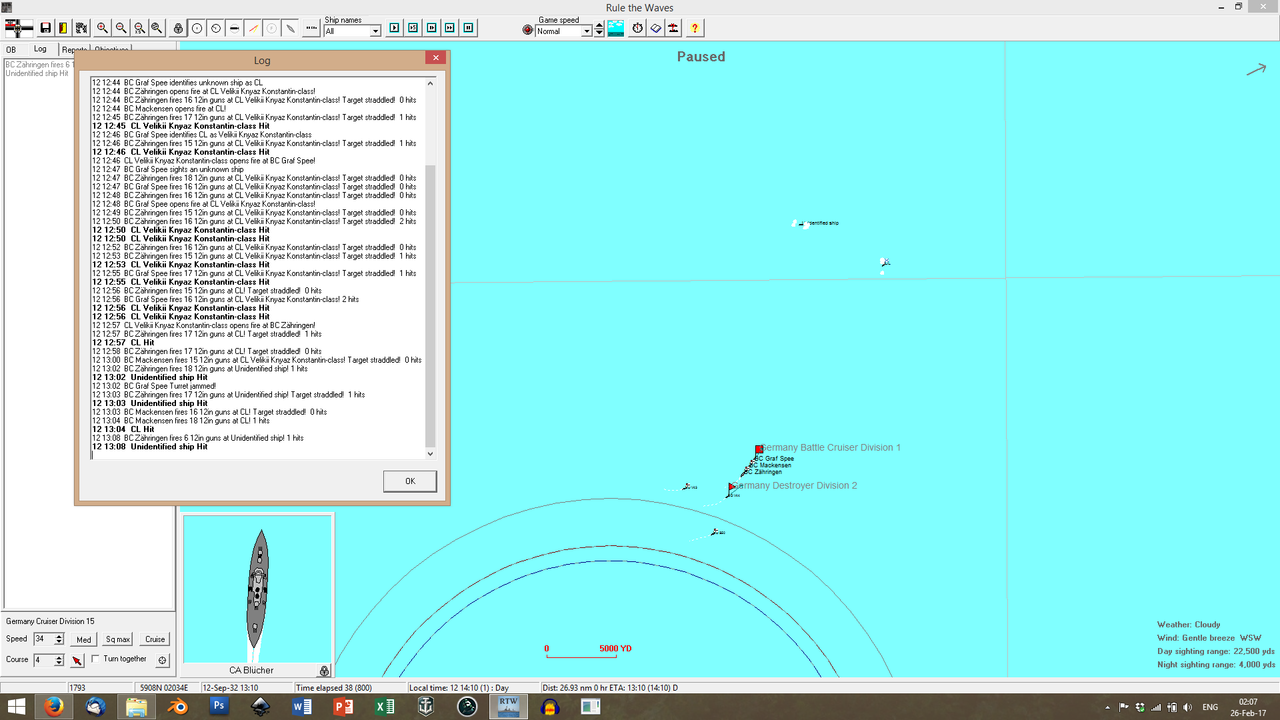Click the stopwatch timer icon

click(636, 28)
